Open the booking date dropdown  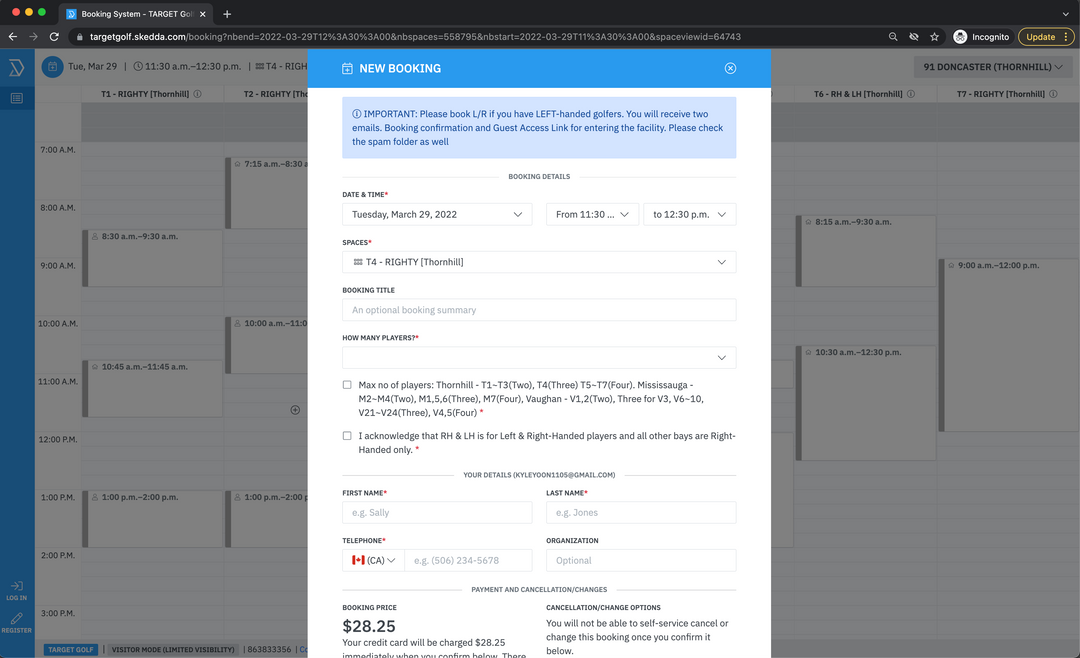(x=437, y=214)
